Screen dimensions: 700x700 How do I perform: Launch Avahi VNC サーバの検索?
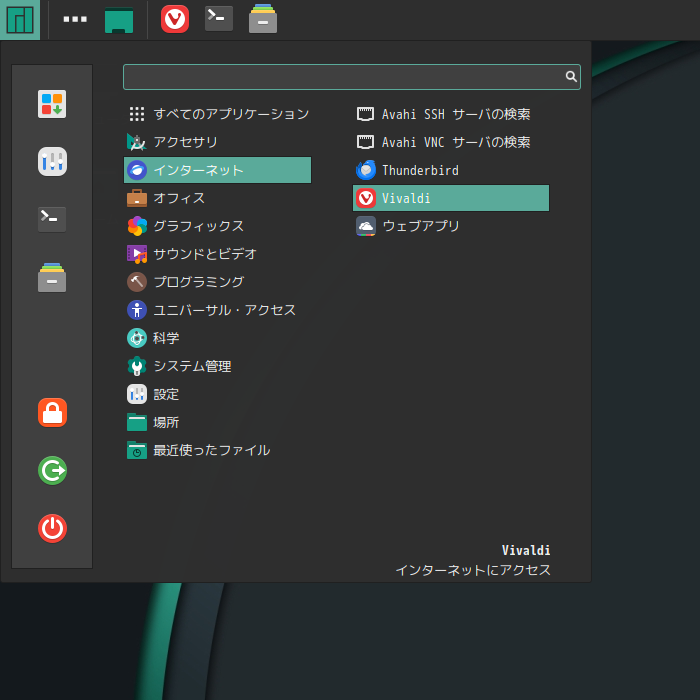click(x=451, y=142)
